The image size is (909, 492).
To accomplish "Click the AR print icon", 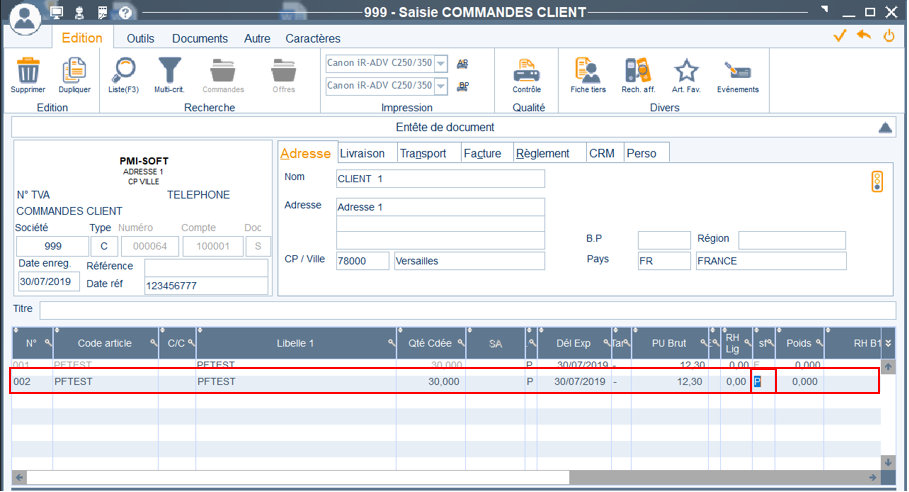I will coord(463,64).
